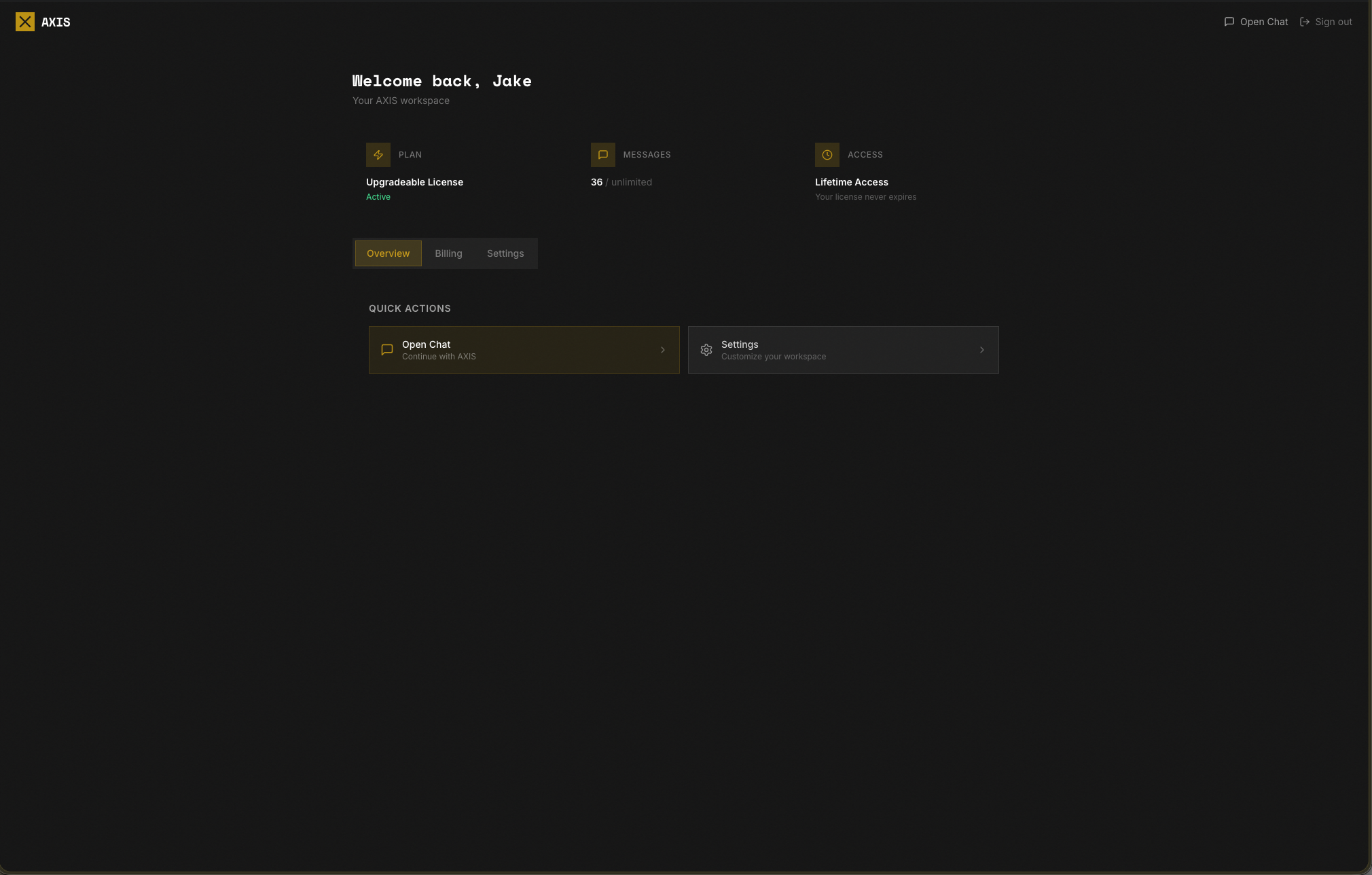This screenshot has height=875, width=1372.
Task: Click the AXIS yellow X logo icon
Action: pos(25,22)
